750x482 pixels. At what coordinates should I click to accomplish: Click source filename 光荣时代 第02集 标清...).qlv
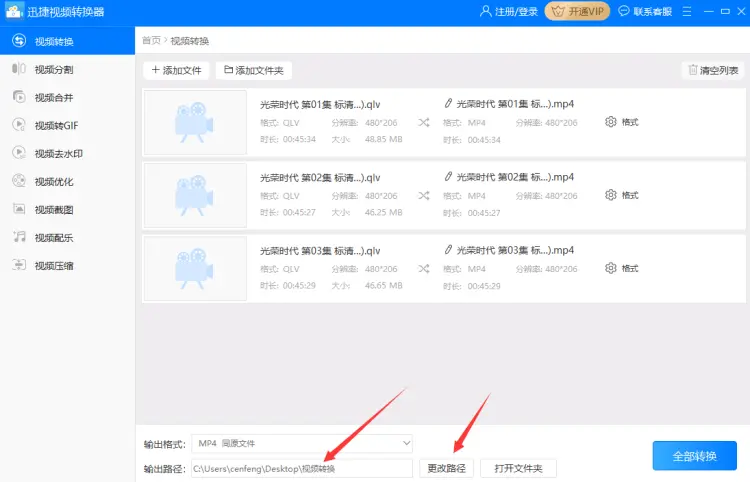click(320, 178)
